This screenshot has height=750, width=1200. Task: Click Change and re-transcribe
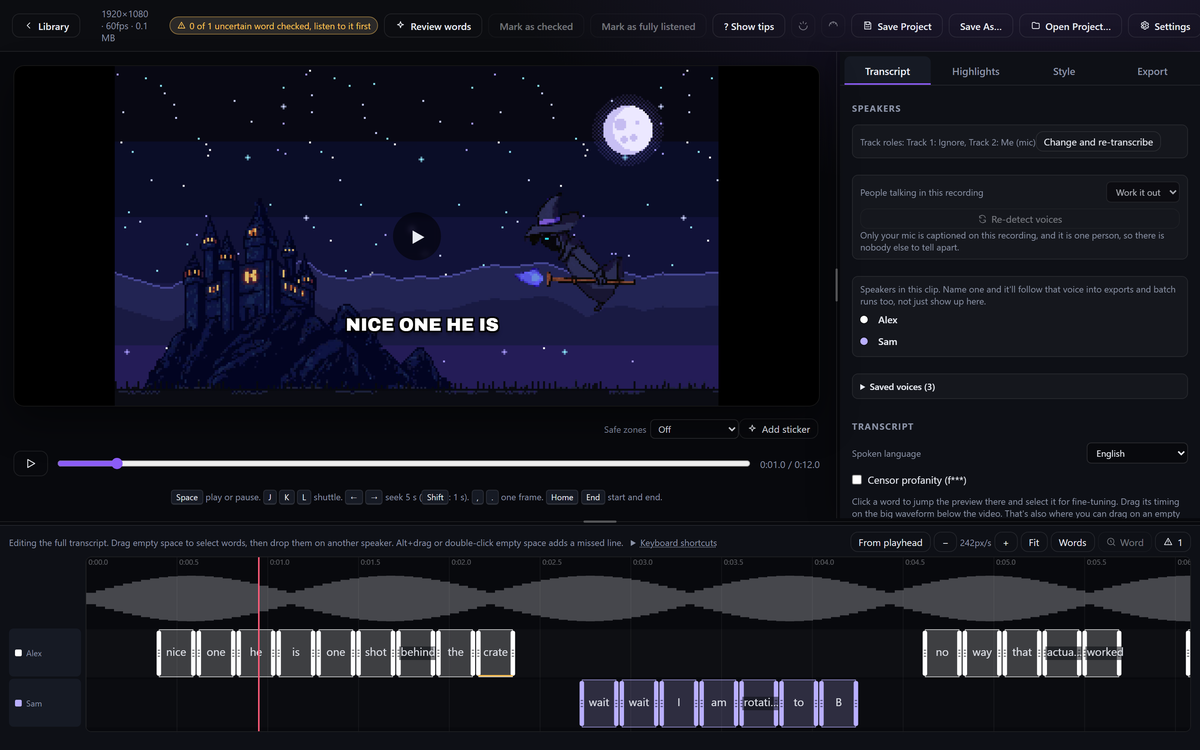[1098, 142]
